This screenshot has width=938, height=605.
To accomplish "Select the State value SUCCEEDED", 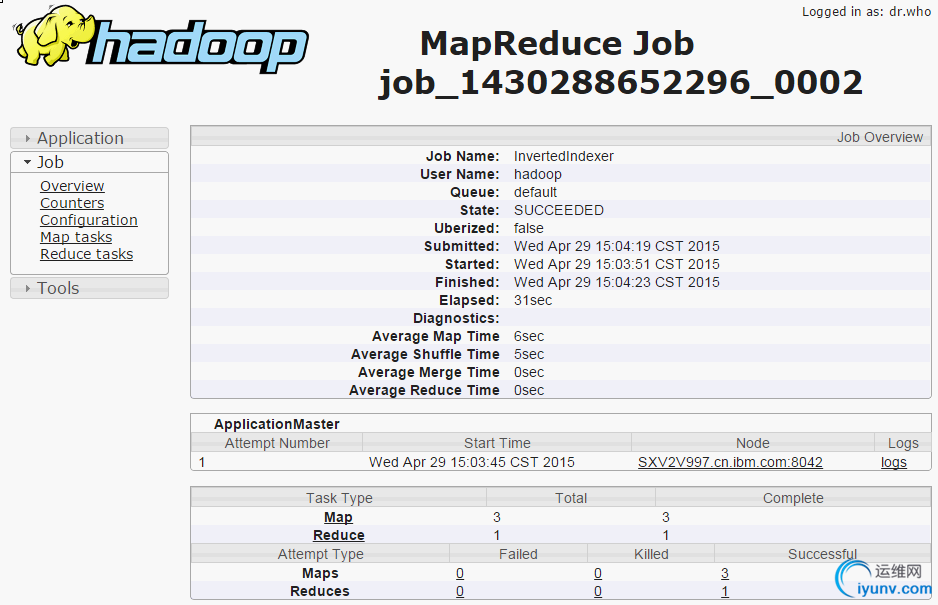I will coord(559,210).
